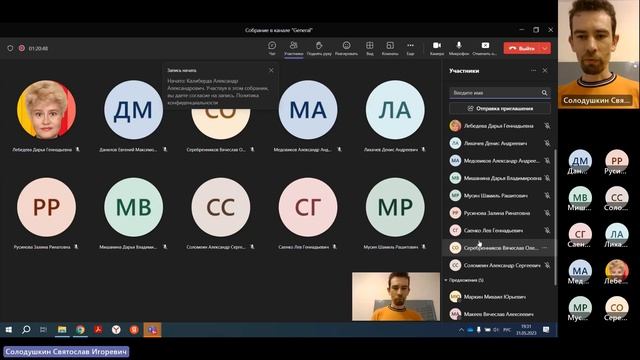
Task: Leave the meeting with Выйти button
Action: pos(522,48)
